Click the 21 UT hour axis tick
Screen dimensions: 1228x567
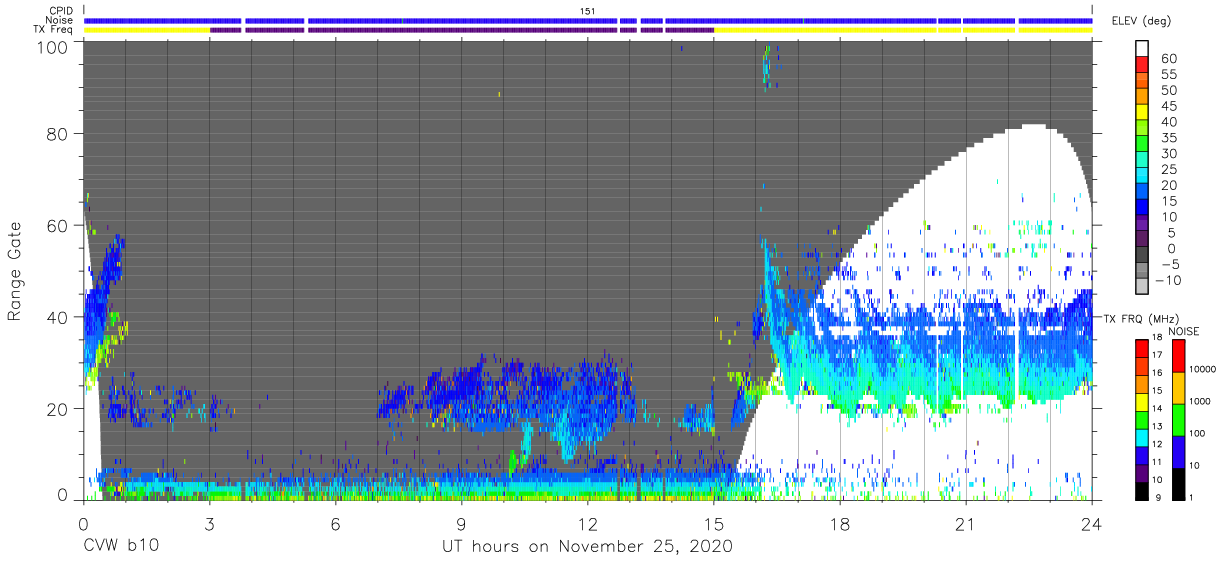pos(966,524)
